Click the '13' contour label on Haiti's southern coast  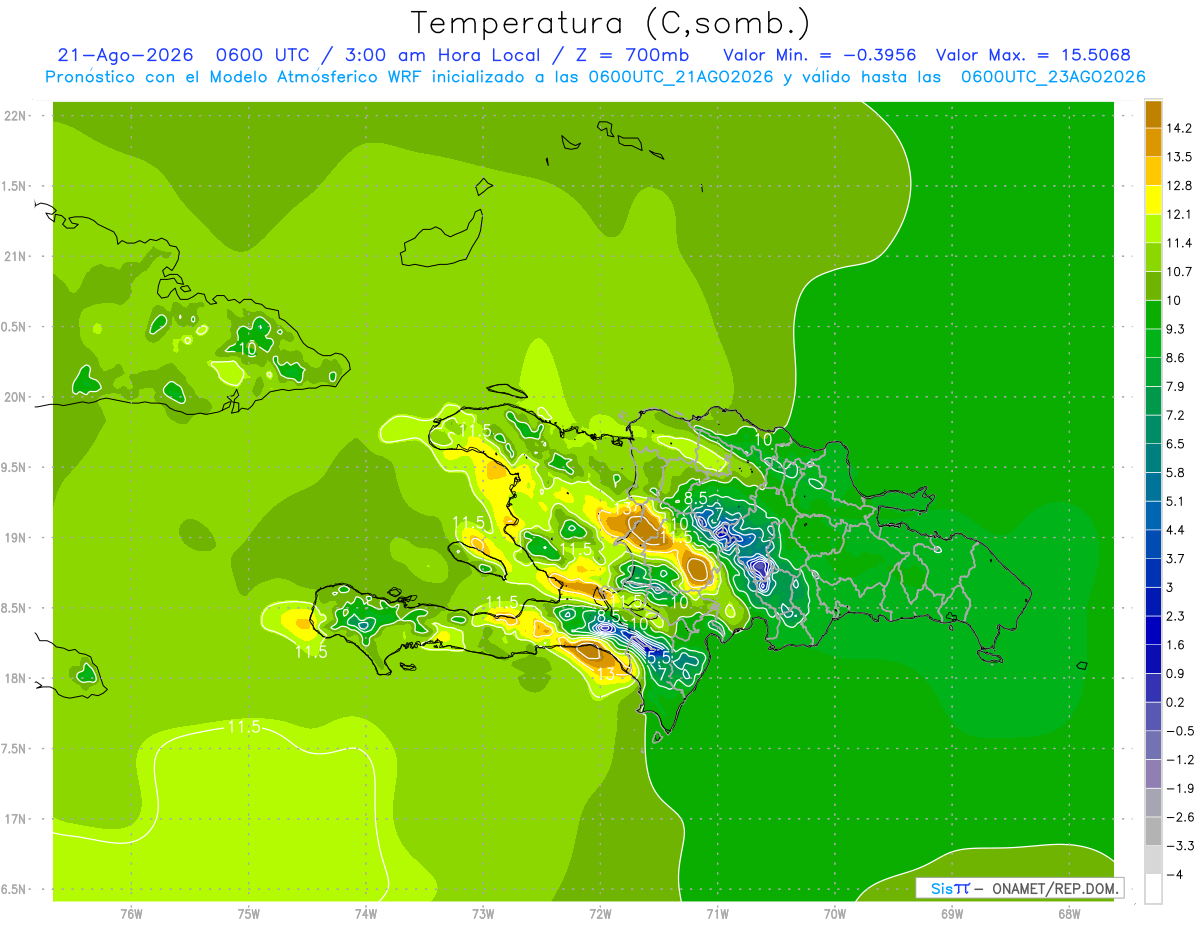[606, 674]
